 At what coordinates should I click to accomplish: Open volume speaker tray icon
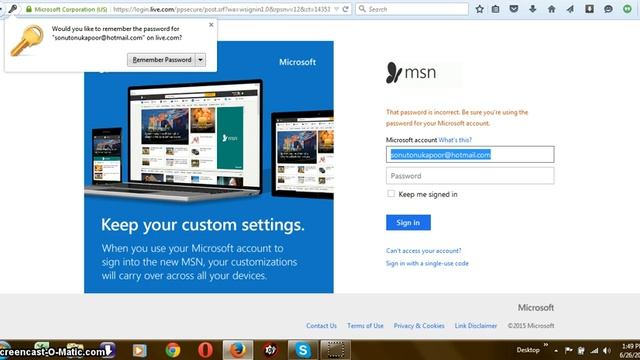pyautogui.click(x=607, y=351)
